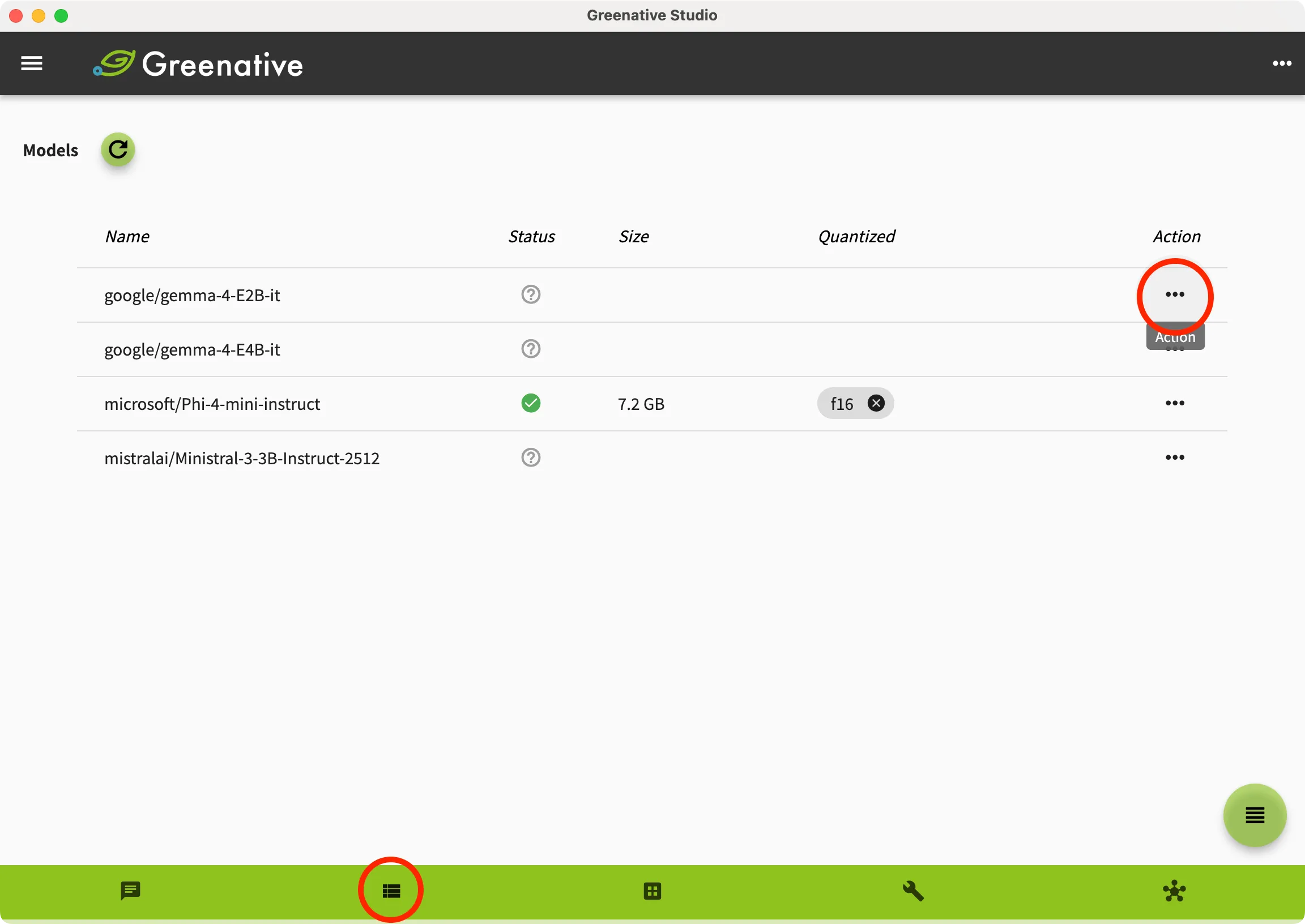The image size is (1305, 924).
Task: Open action menu for microsoft/Phi-4-mini-instruct
Action: point(1175,403)
